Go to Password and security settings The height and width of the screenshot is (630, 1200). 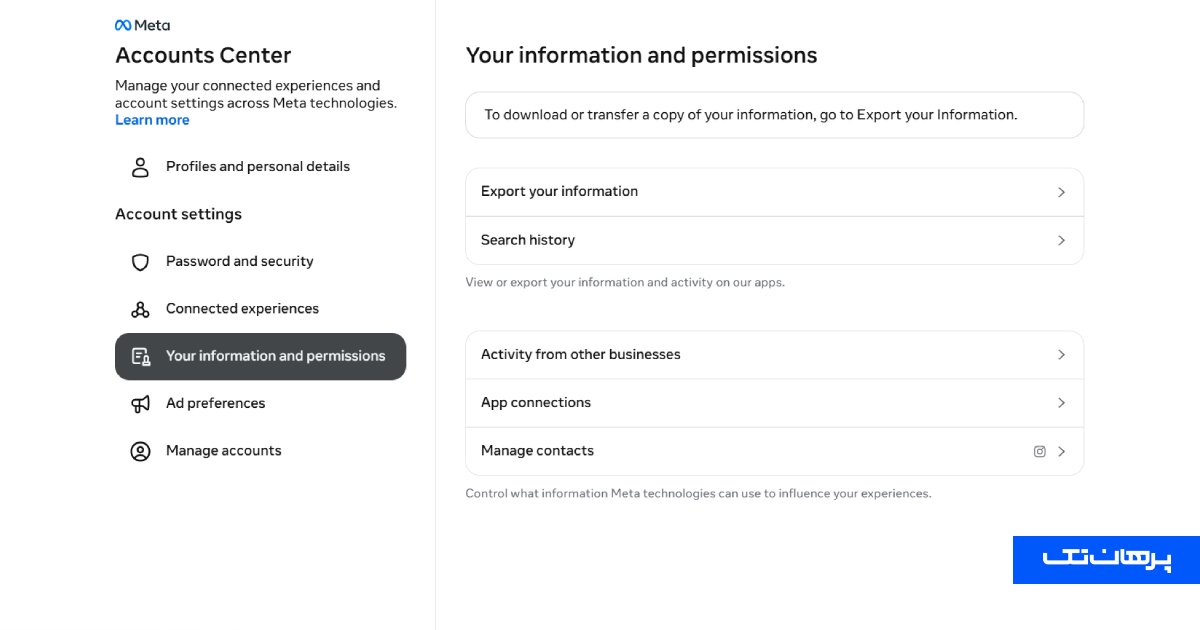(260, 262)
